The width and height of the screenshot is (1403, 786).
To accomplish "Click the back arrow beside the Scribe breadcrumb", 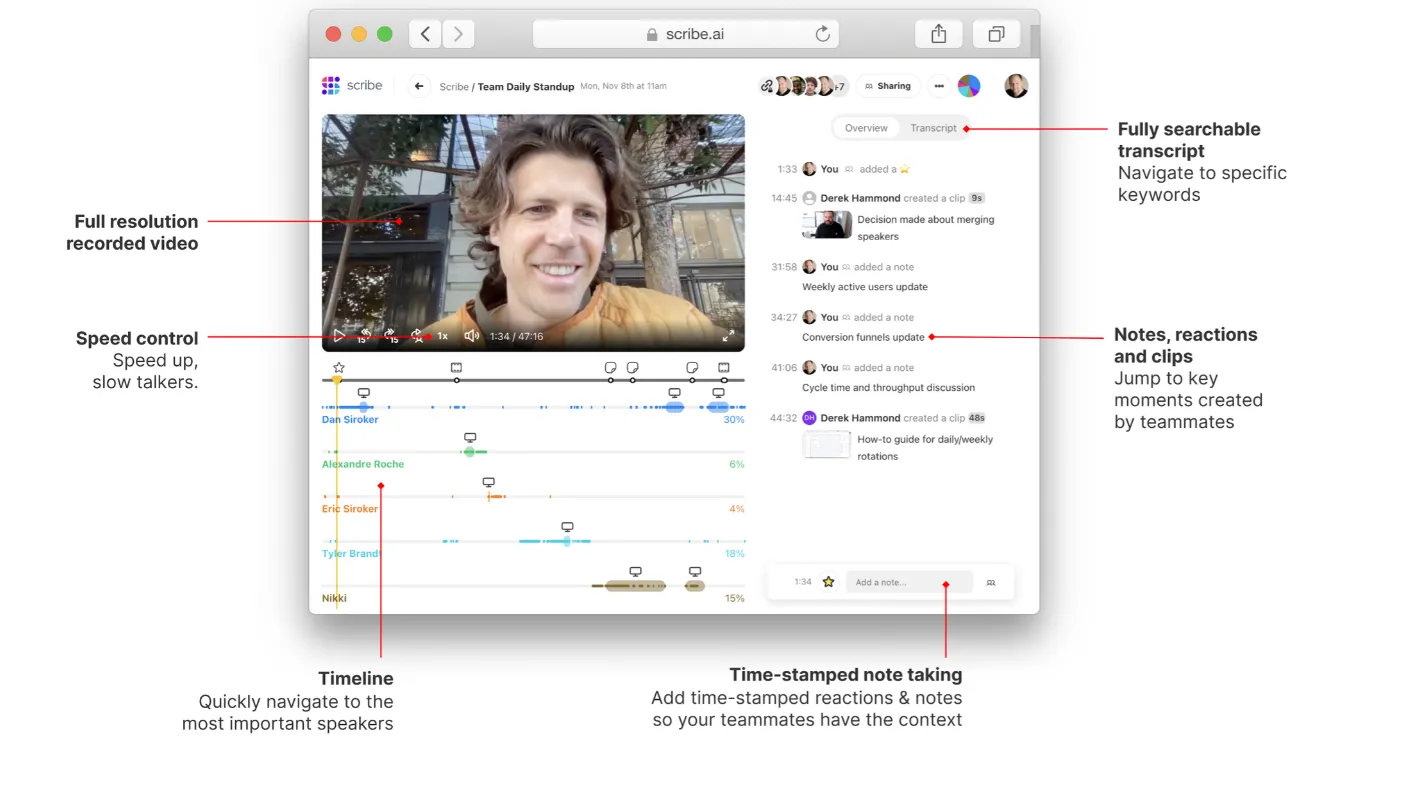I will (420, 86).
